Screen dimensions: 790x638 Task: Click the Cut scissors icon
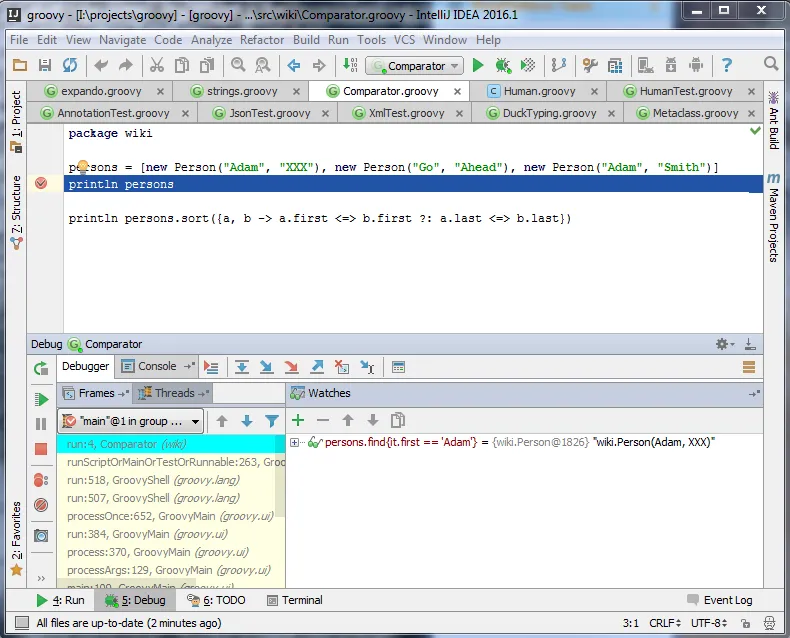pos(157,65)
